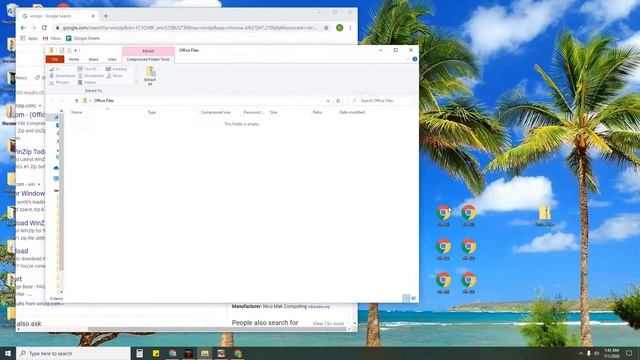Open the File tab in Explorer

pyautogui.click(x=55, y=60)
